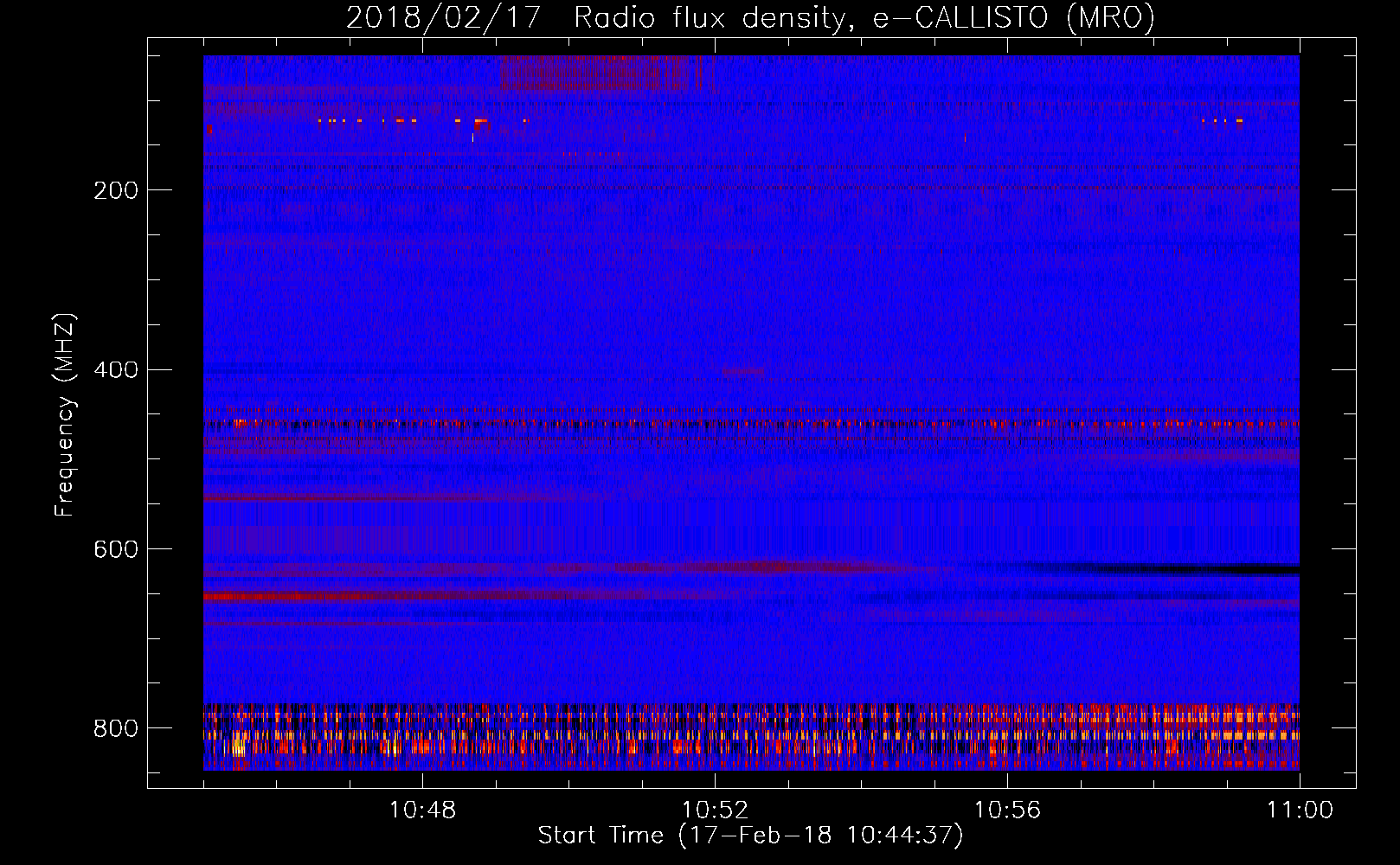Click the 10:48 time tick label
The width and height of the screenshot is (1400, 865).
point(422,811)
